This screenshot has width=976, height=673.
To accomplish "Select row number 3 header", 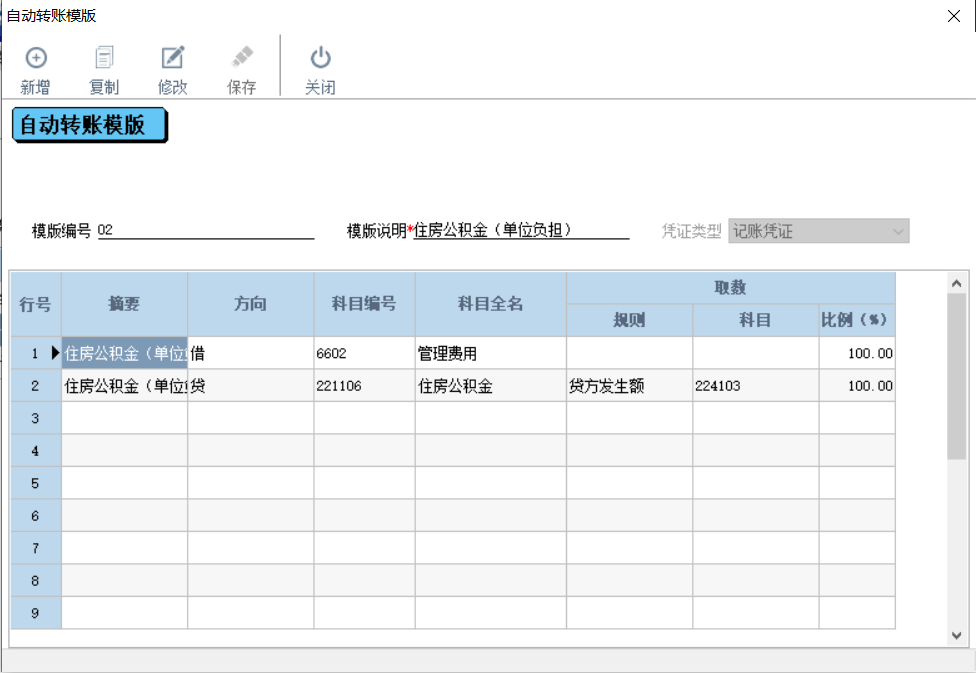I will point(35,418).
